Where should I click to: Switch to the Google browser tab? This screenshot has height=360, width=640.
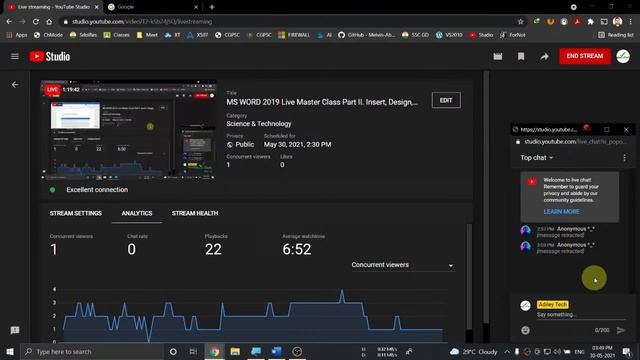(152, 7)
